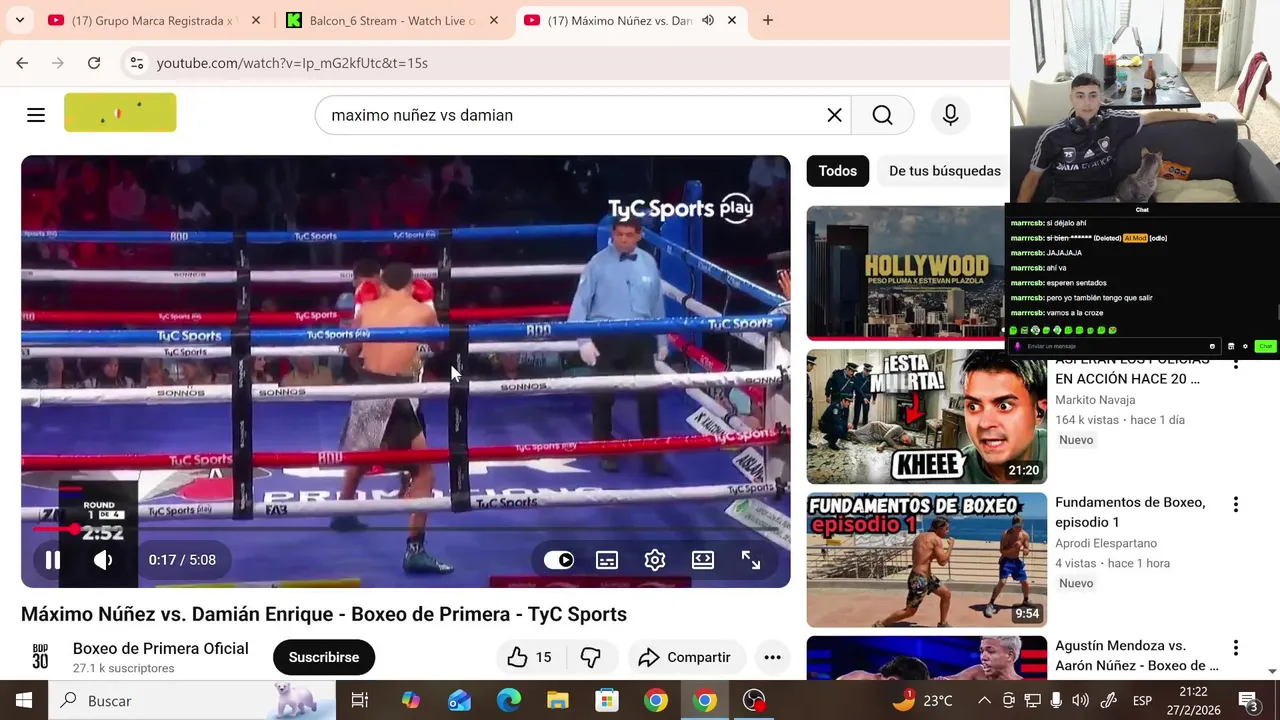Open Boxeo de Primera Oficial channel
The image size is (1280, 720).
click(161, 648)
